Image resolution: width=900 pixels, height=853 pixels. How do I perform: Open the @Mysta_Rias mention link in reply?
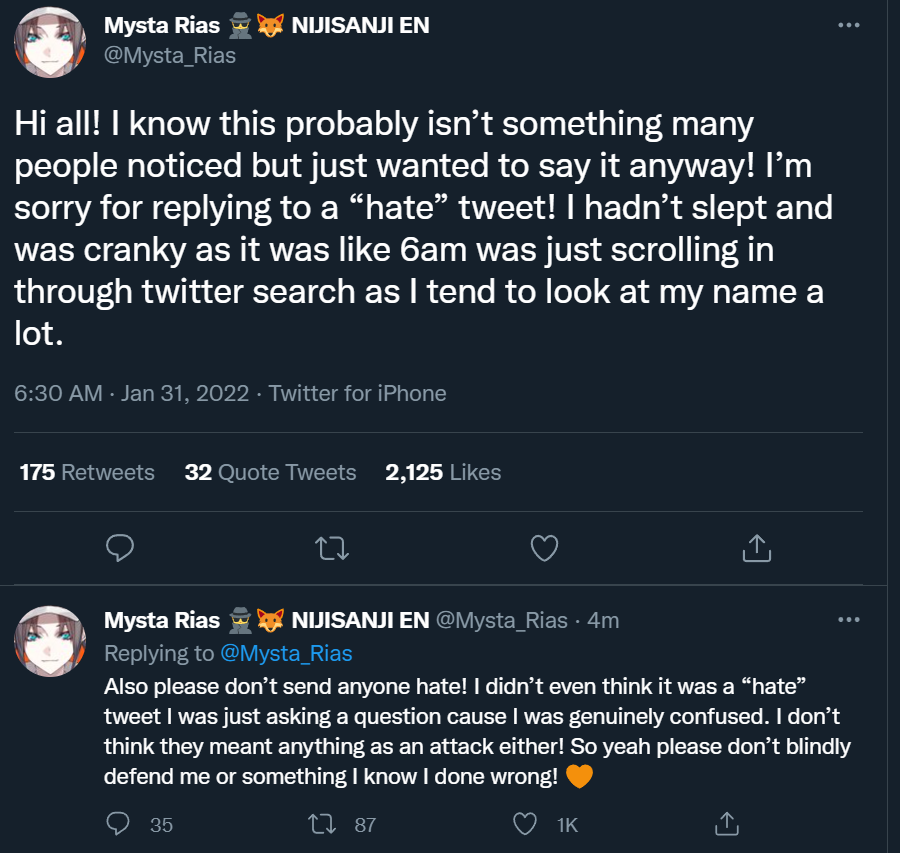point(286,653)
